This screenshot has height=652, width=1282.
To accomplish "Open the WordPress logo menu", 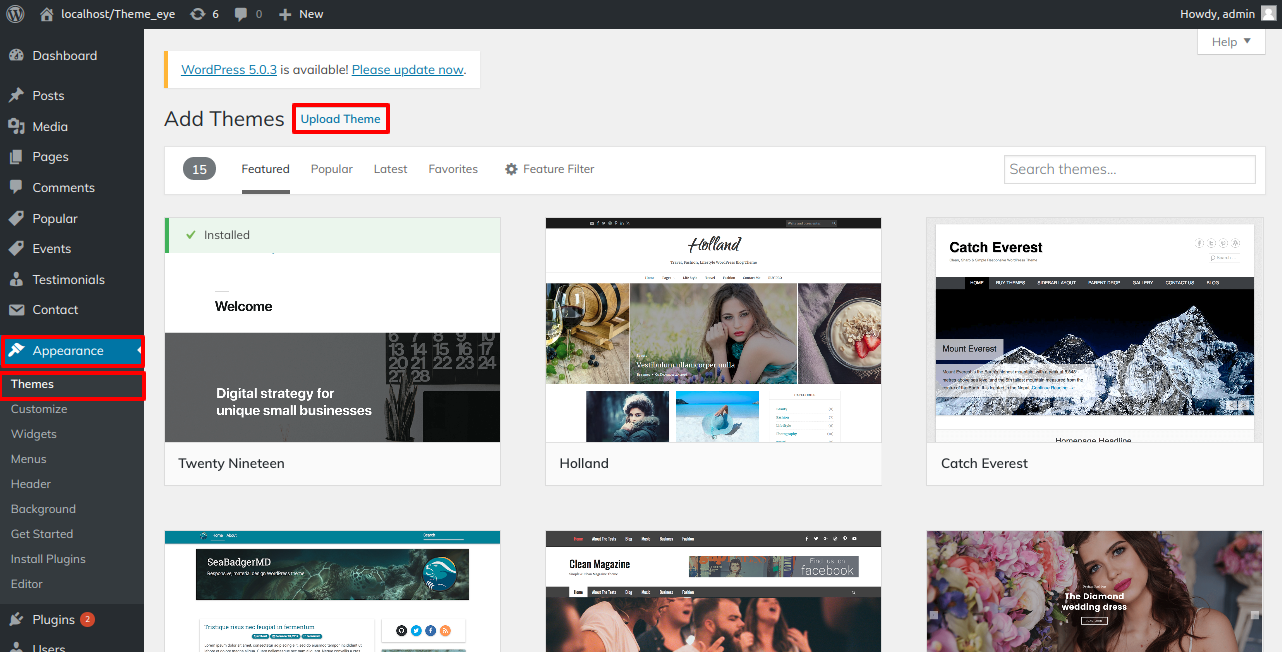I will (x=15, y=14).
